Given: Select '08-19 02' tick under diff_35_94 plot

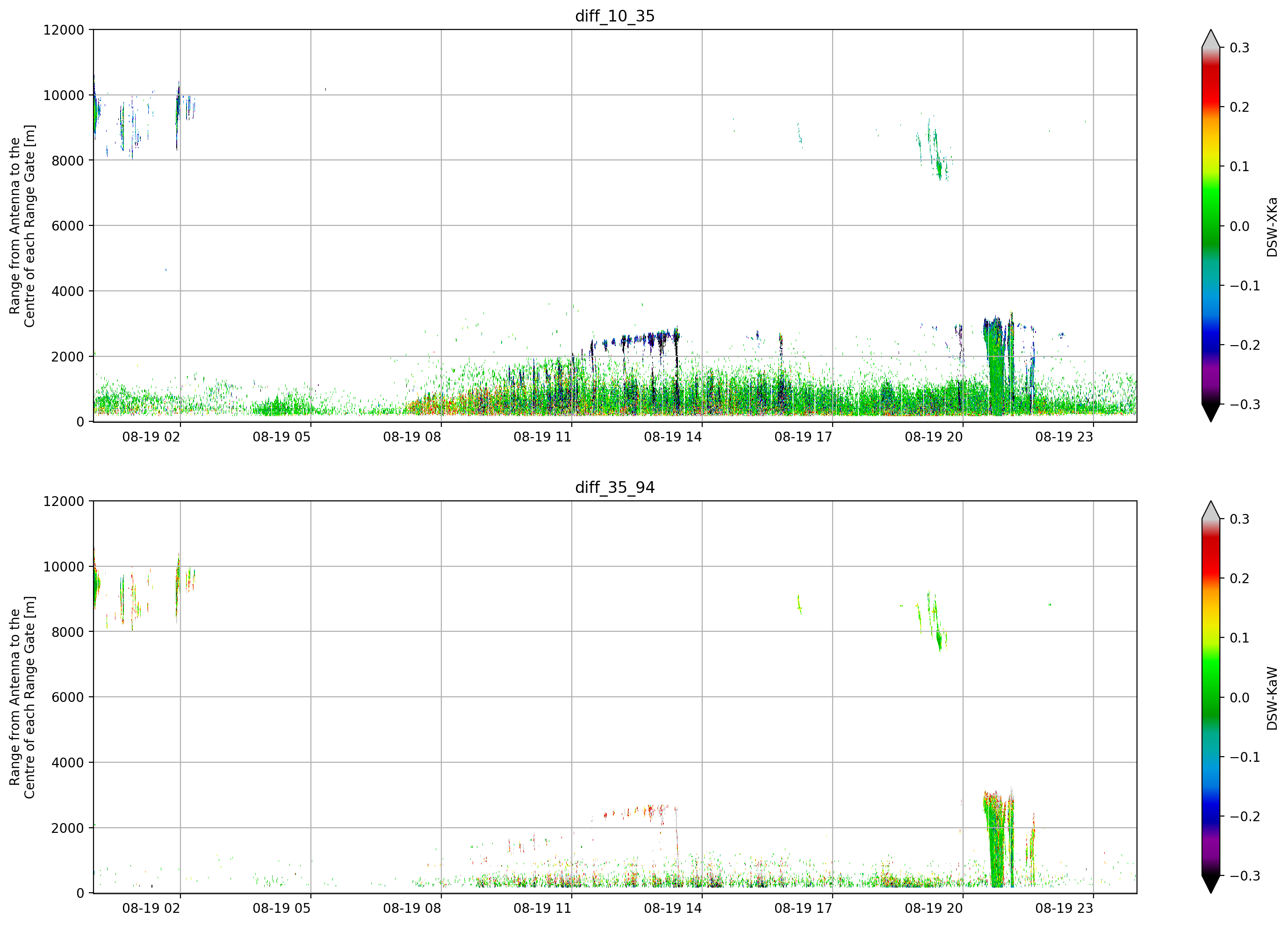Looking at the screenshot, I should tap(151, 909).
